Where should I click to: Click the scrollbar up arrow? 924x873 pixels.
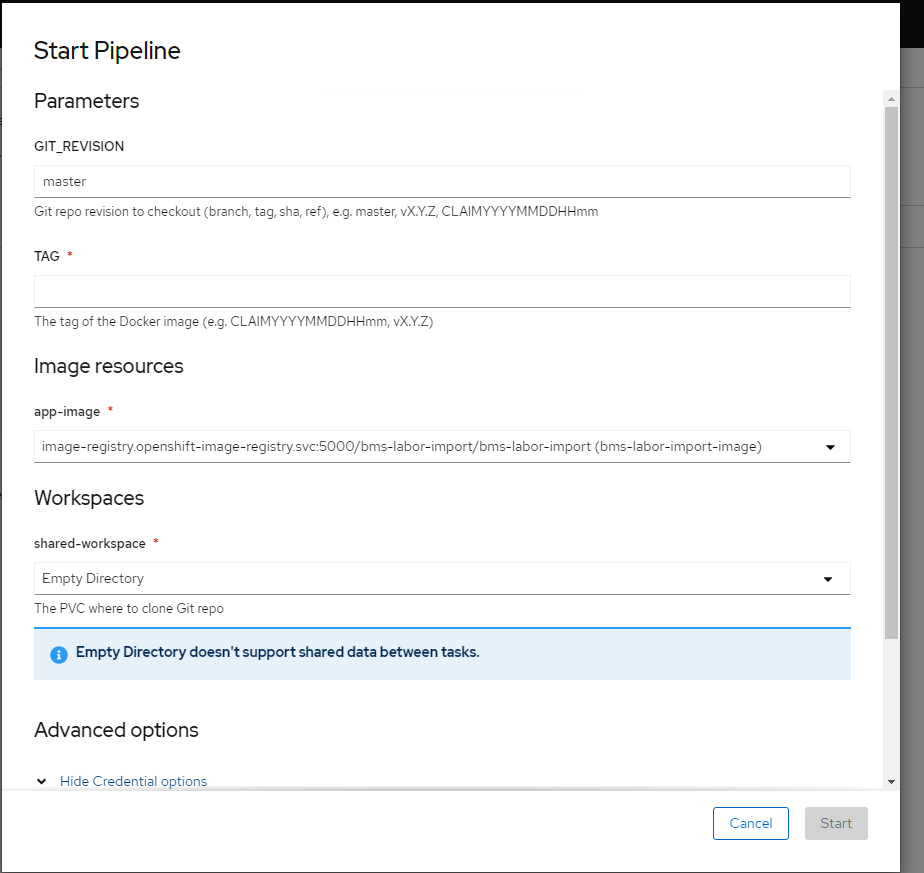890,97
